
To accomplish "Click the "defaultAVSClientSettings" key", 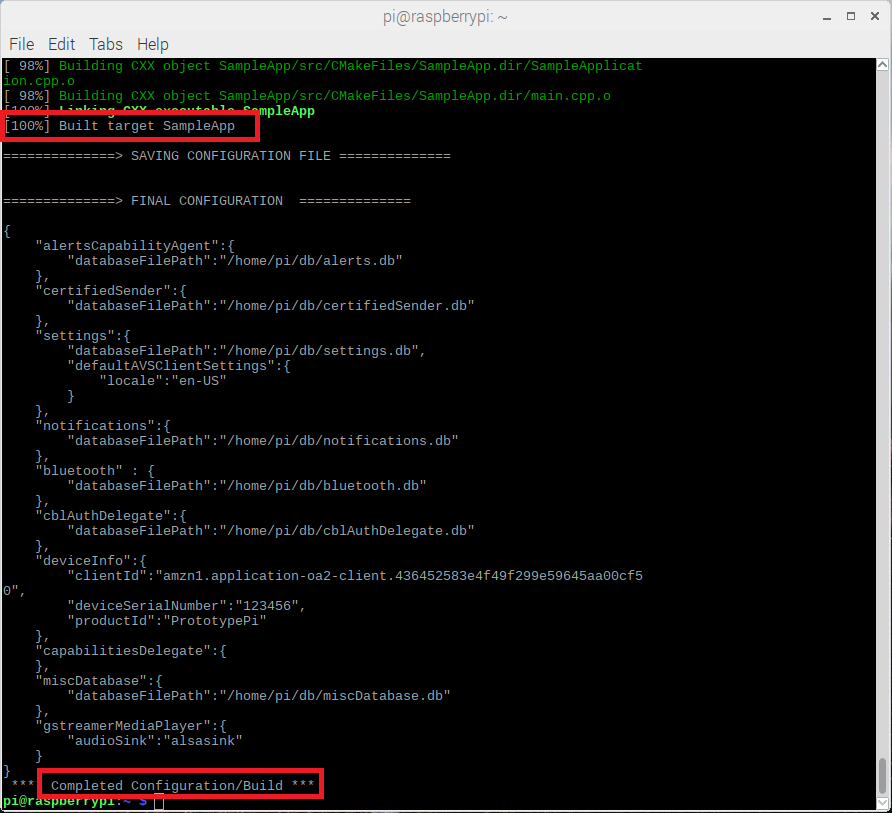I will [171, 366].
